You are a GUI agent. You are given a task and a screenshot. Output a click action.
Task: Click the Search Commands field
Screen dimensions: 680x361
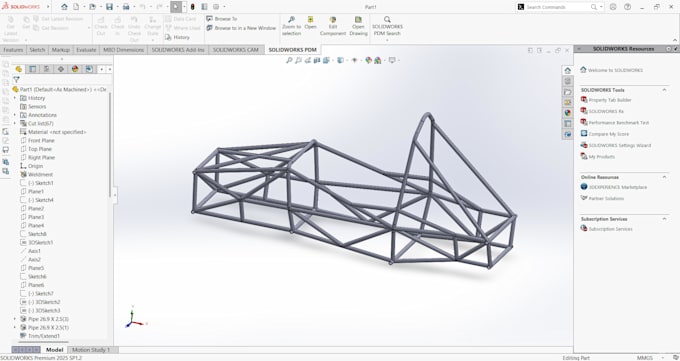pos(557,7)
